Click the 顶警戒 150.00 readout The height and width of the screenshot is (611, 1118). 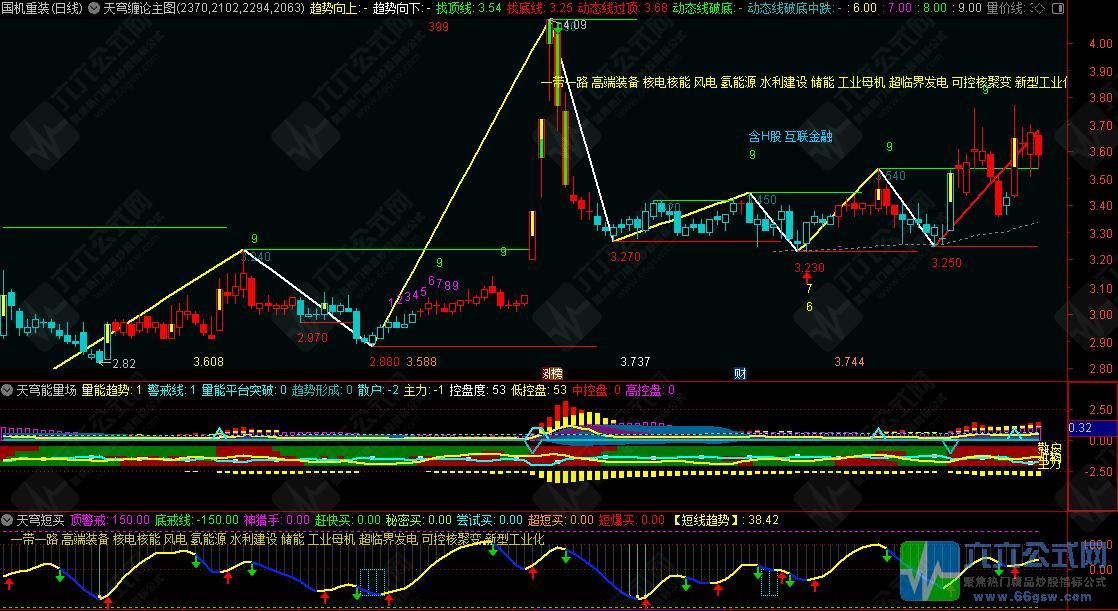(x=109, y=520)
